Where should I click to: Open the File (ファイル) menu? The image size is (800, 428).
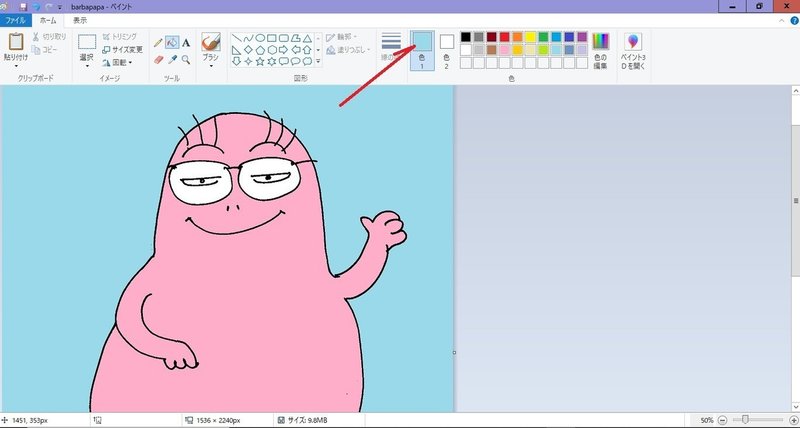16,20
